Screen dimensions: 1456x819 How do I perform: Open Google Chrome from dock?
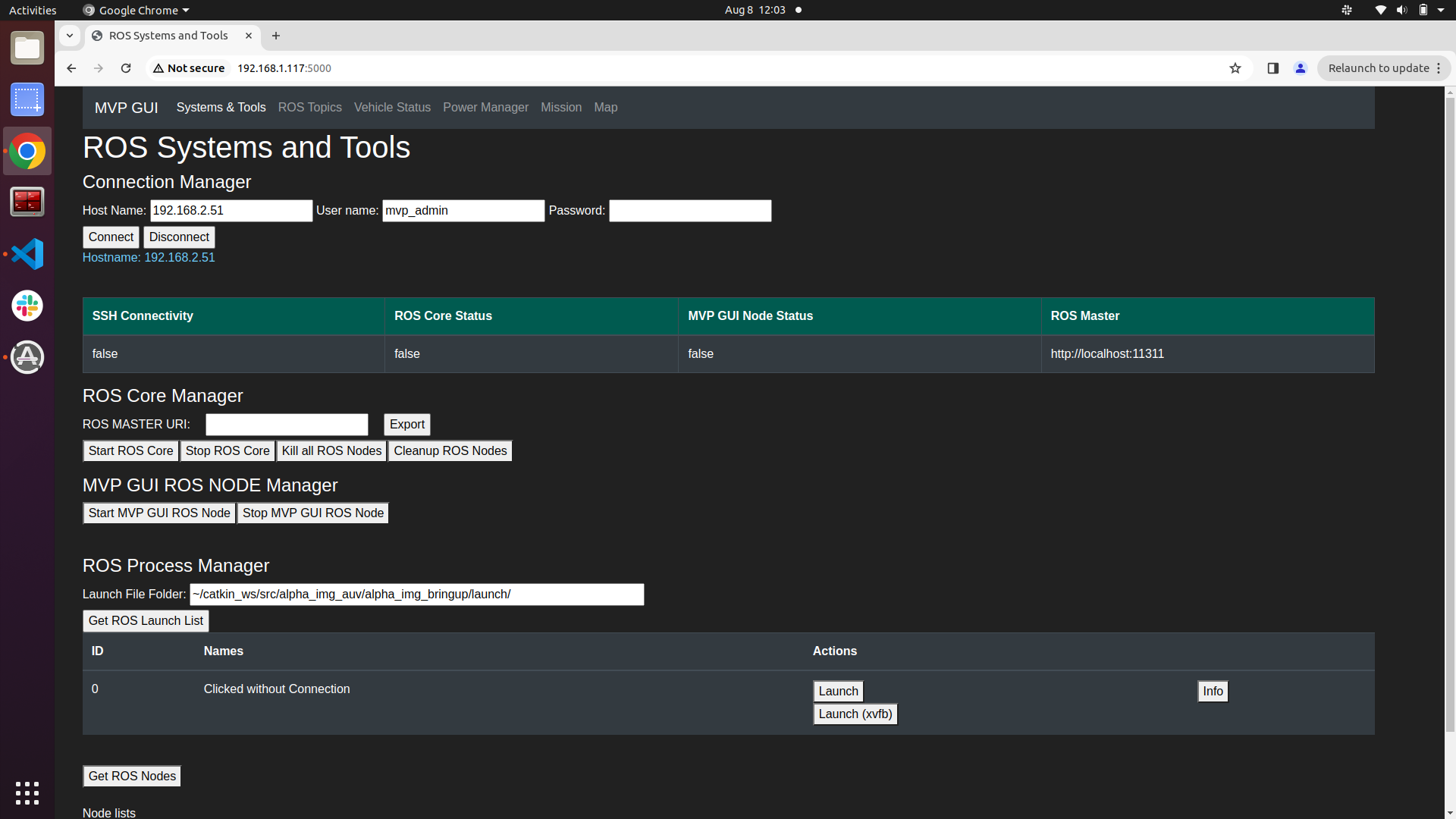click(x=27, y=151)
